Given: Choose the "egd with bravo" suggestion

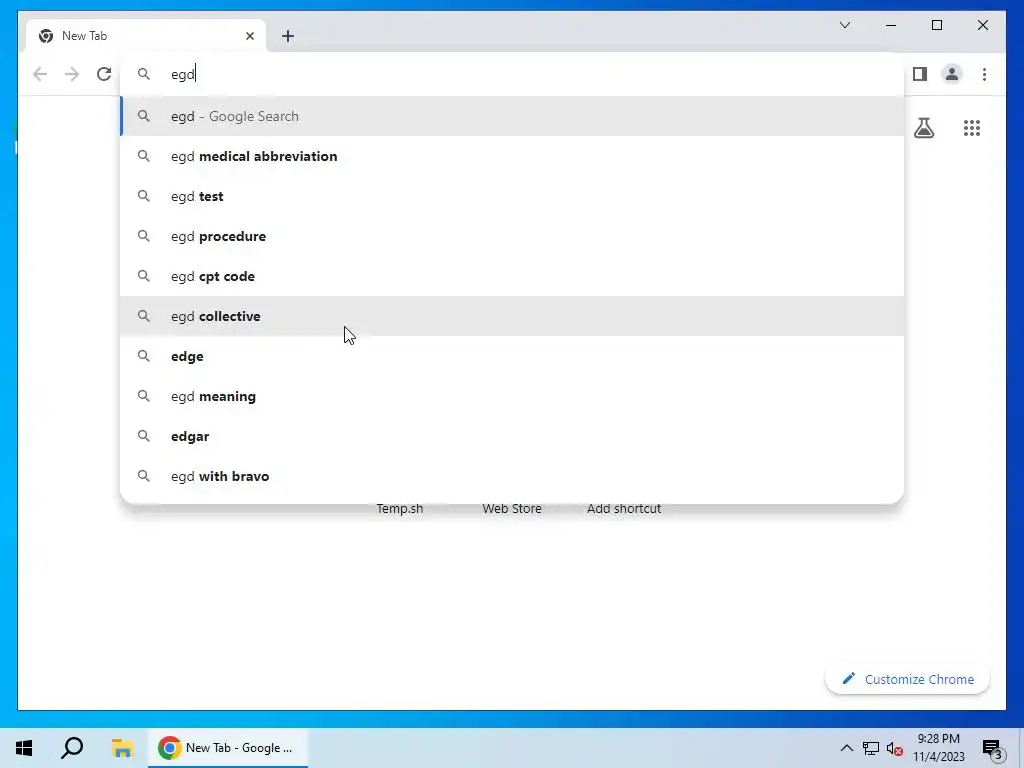Looking at the screenshot, I should pos(512,476).
